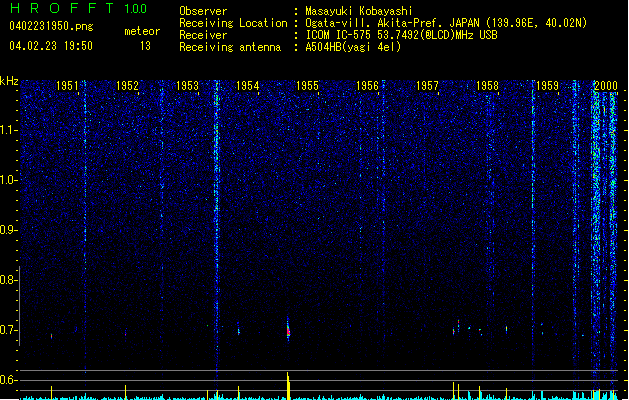Image resolution: width=629 pixels, height=400 pixels.
Task: Click the meteor count value 13
Action: pos(145,46)
